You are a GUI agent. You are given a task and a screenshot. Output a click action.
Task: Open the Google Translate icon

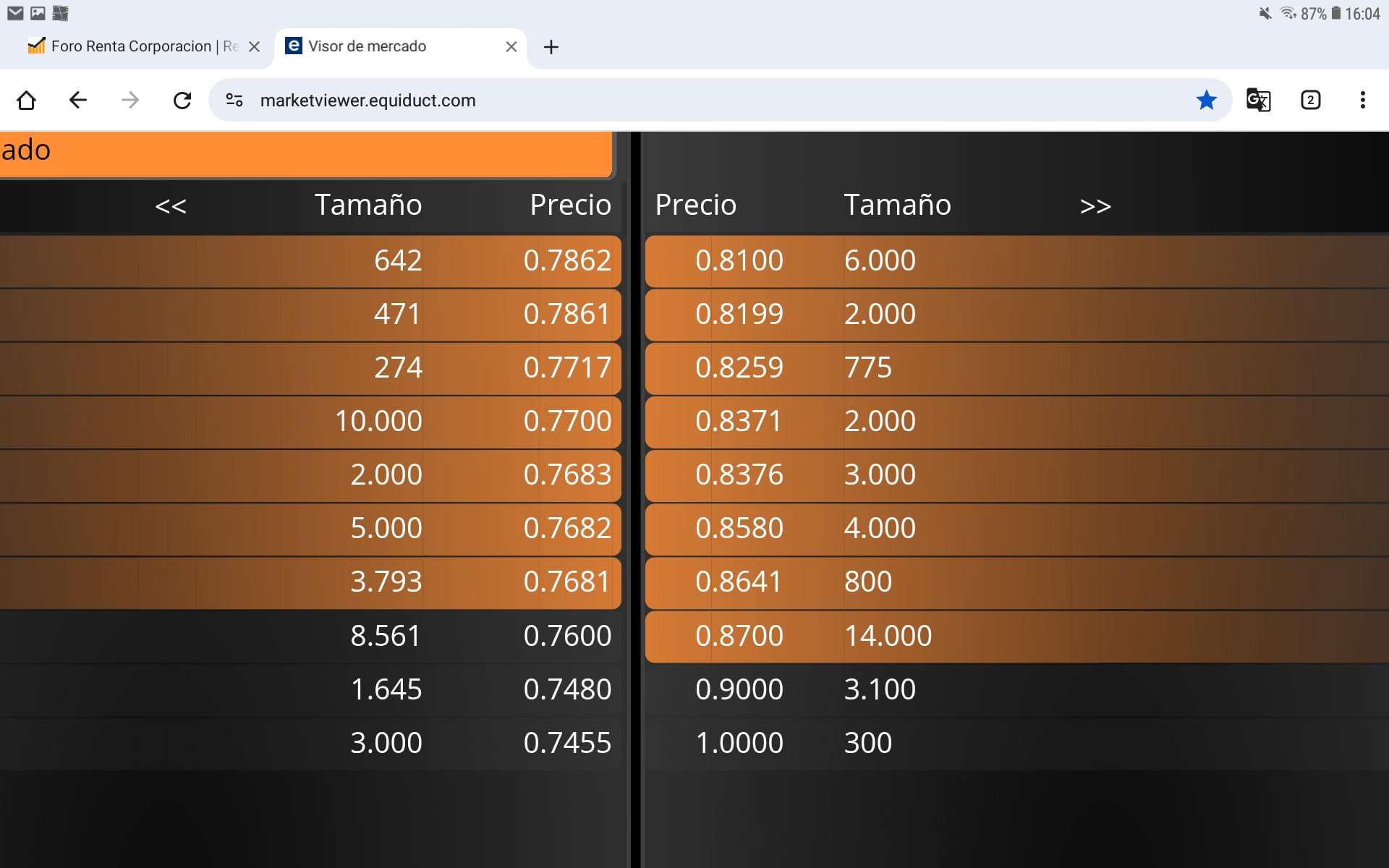click(1258, 100)
